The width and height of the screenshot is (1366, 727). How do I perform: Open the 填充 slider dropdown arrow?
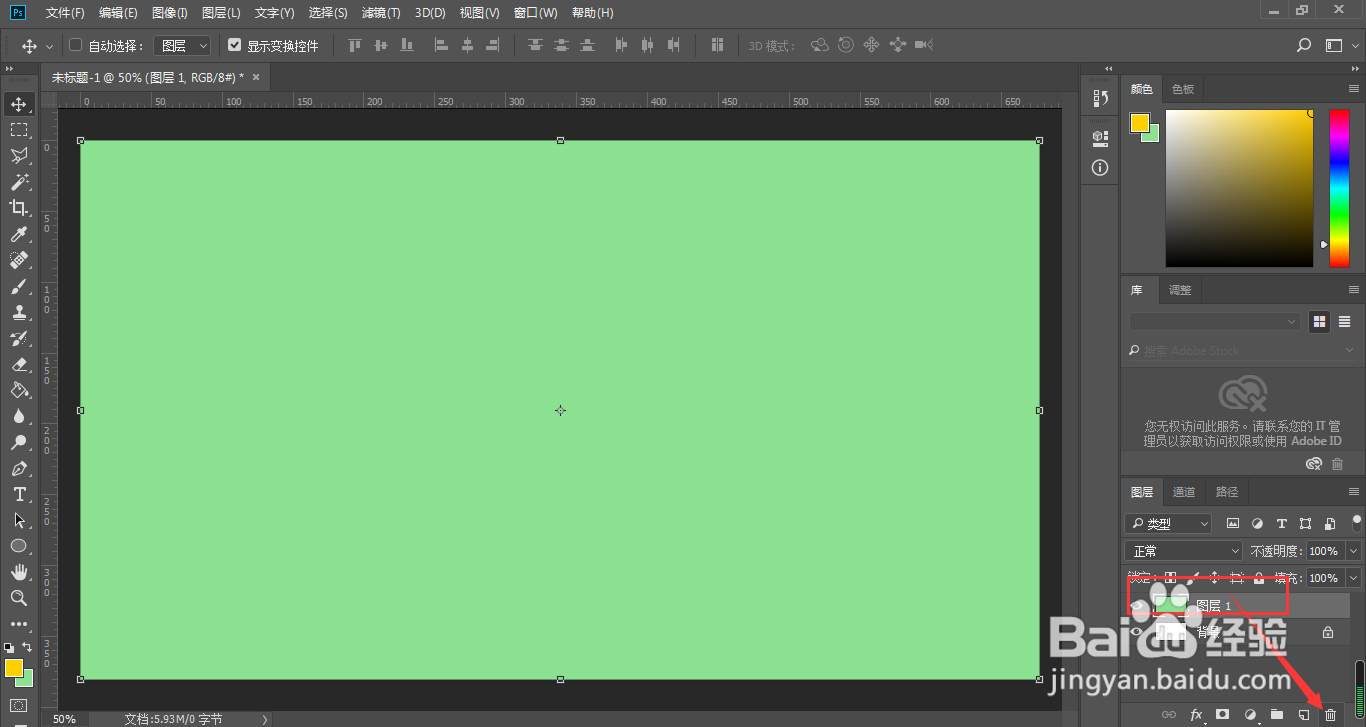pyautogui.click(x=1354, y=578)
